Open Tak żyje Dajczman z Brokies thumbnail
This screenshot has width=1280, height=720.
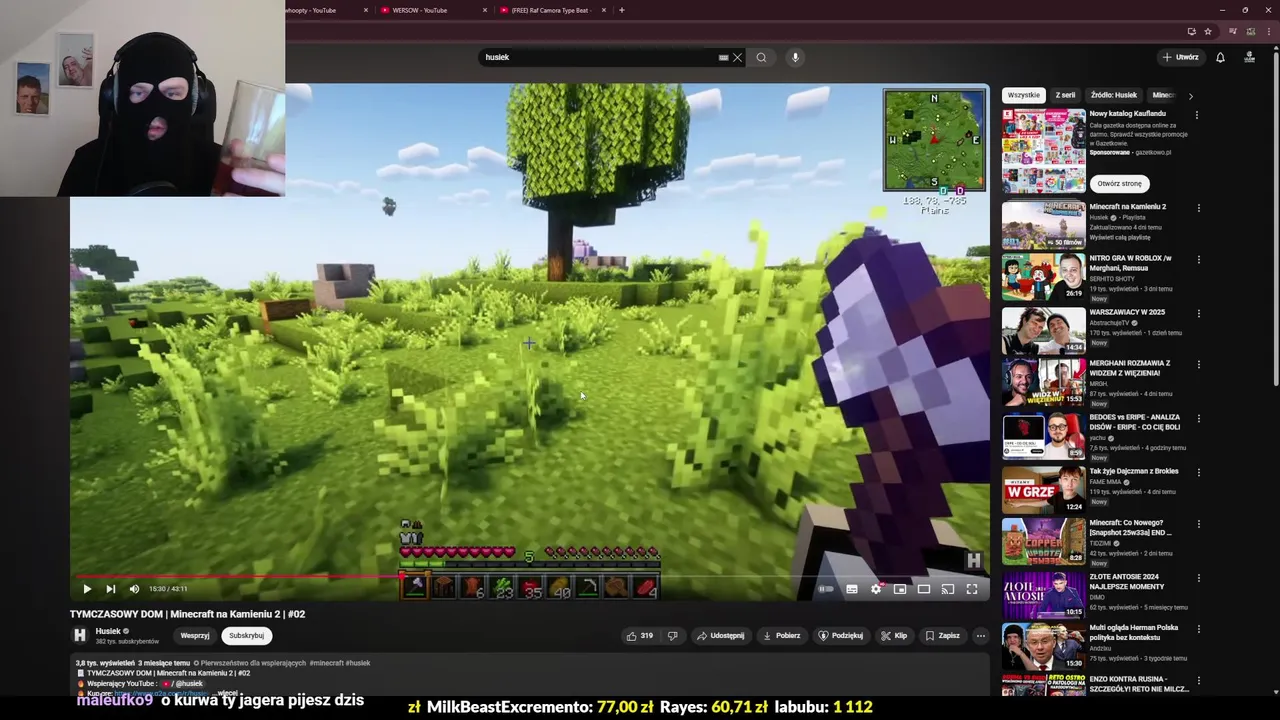1043,490
